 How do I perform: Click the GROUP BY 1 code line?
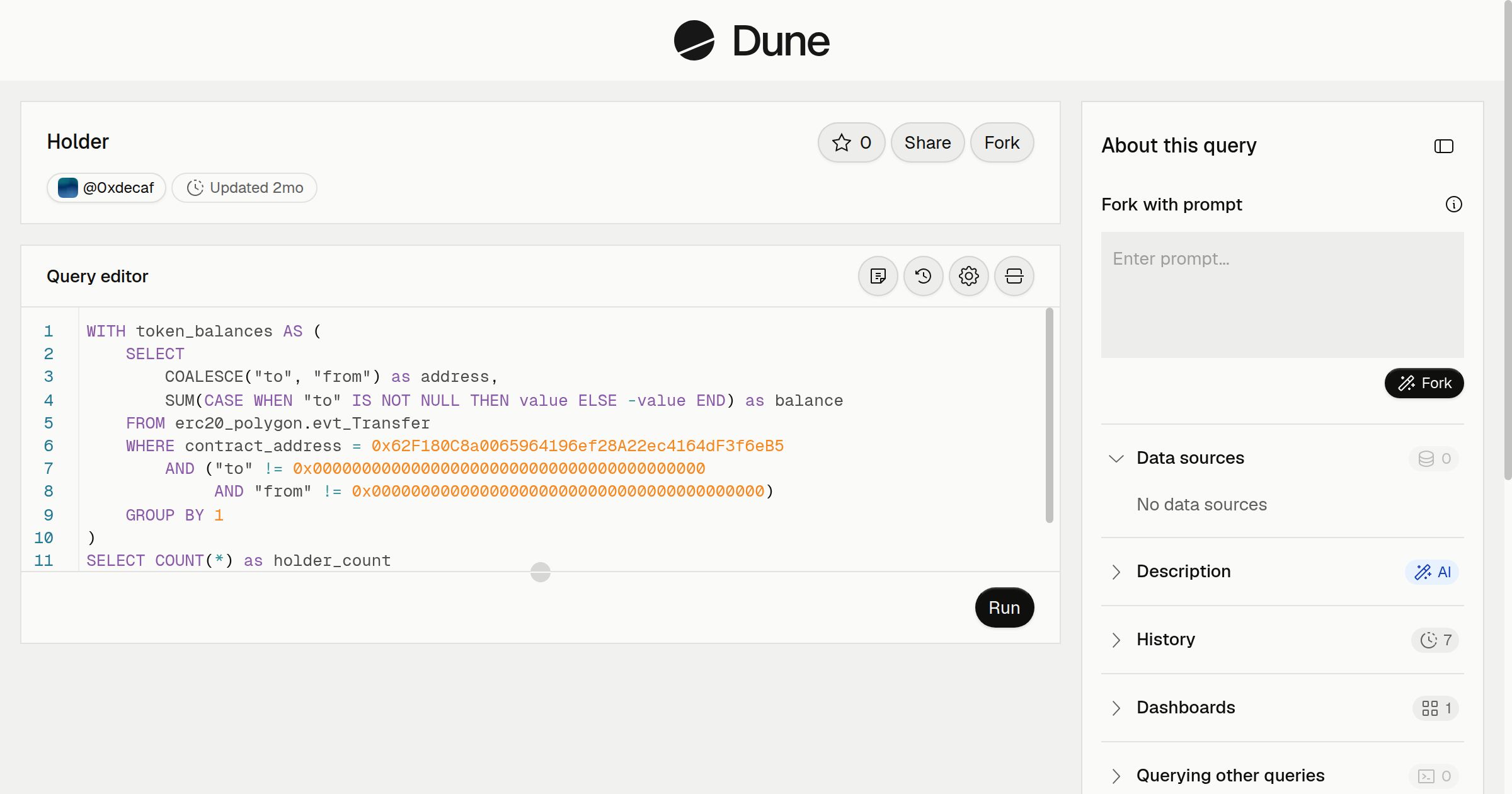point(175,515)
